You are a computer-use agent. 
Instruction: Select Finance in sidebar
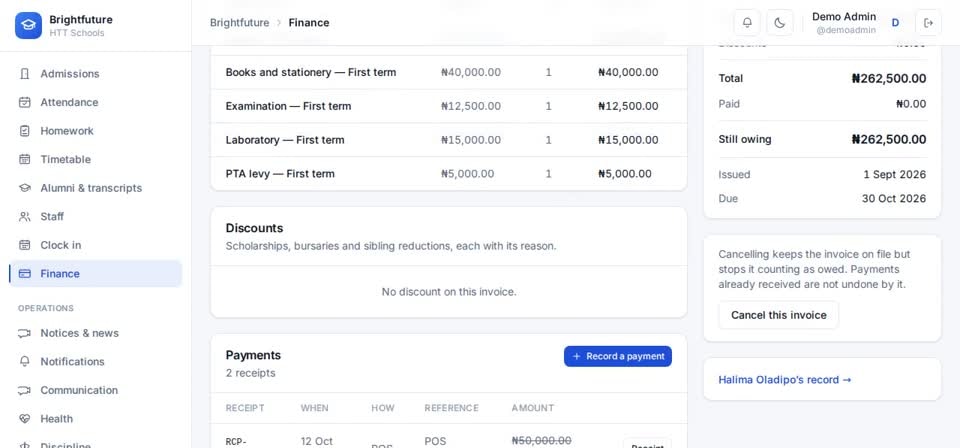[x=96, y=274]
